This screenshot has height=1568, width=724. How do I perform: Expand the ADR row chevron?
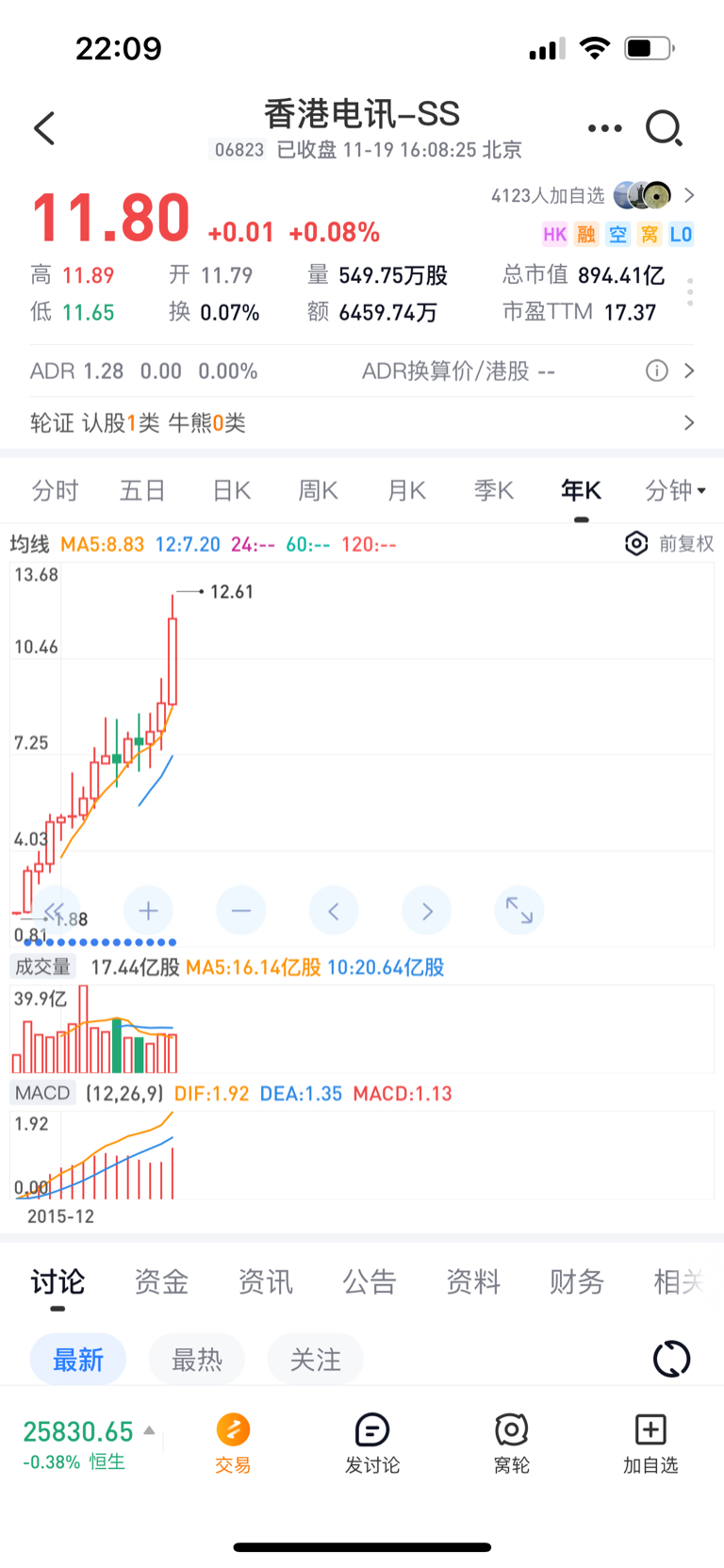tap(689, 371)
